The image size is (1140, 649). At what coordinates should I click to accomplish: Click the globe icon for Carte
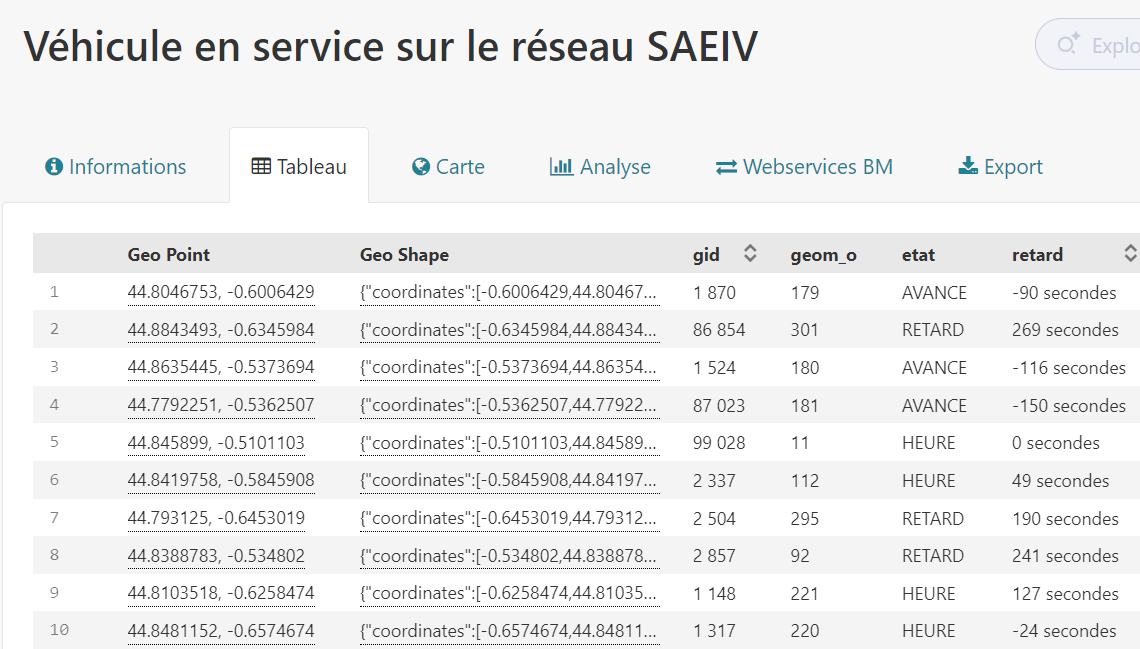(x=421, y=167)
